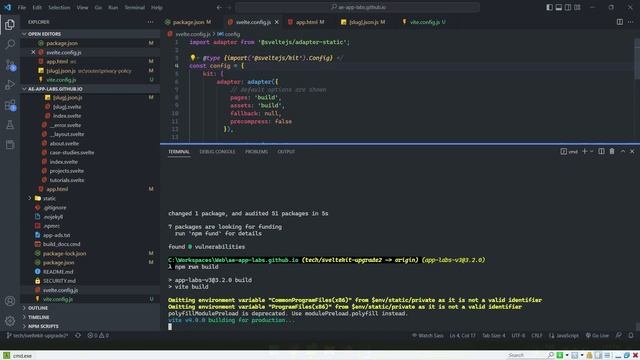
Task: Open the Help menu
Action: pyautogui.click(x=157, y=7)
